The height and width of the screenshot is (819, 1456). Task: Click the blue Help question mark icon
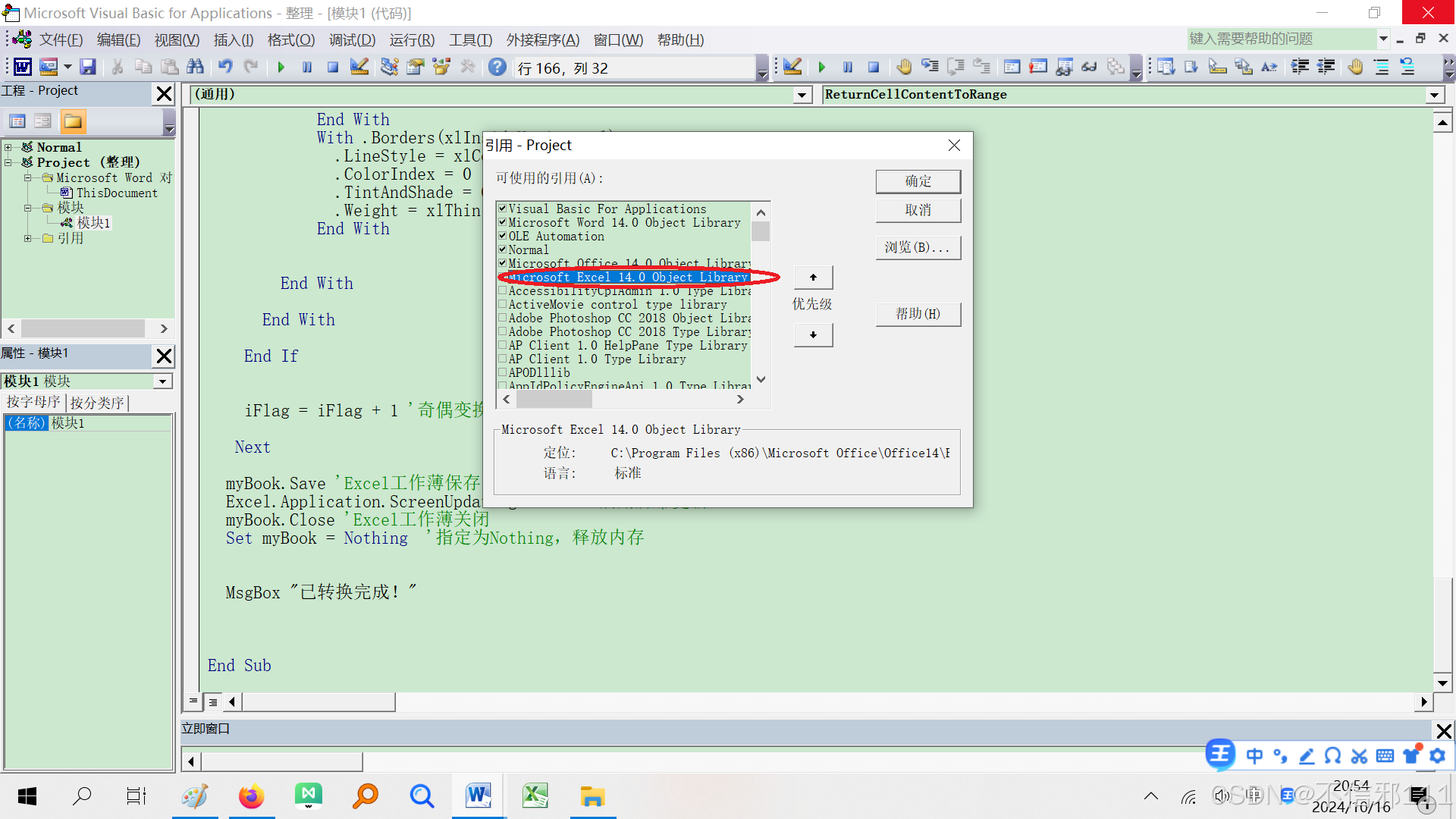tap(497, 67)
